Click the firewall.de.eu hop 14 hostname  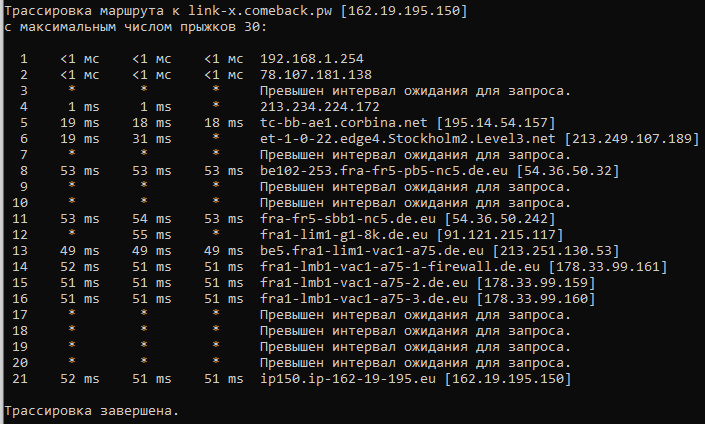point(400,267)
